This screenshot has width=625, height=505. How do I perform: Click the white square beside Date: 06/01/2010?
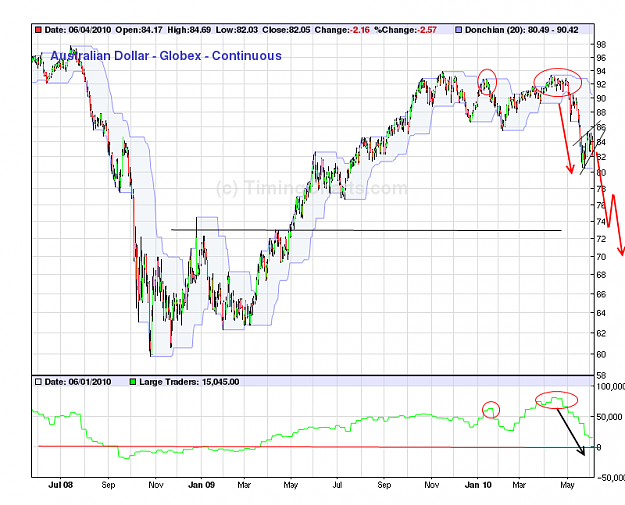pyautogui.click(x=38, y=382)
